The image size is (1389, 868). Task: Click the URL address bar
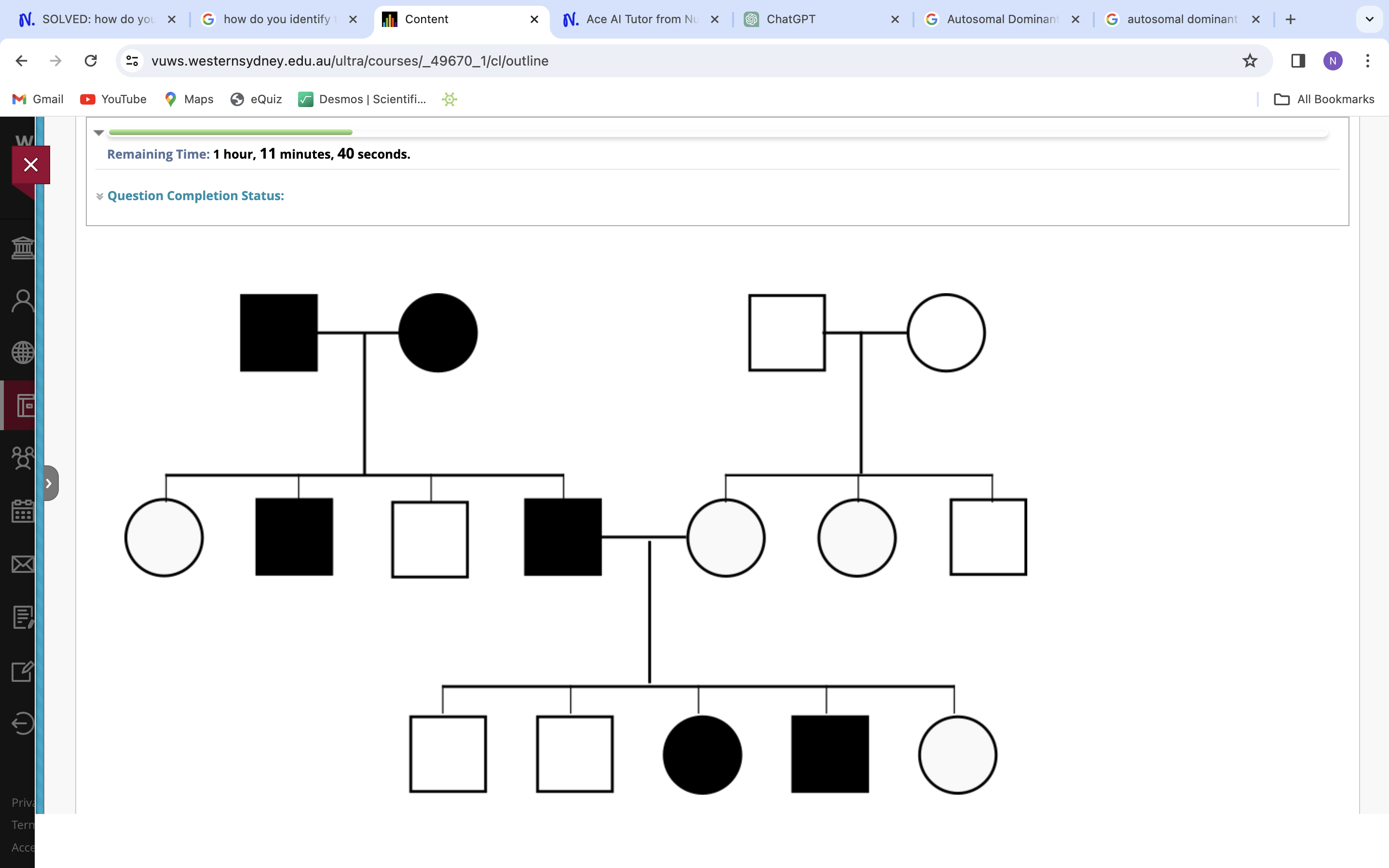click(694, 61)
